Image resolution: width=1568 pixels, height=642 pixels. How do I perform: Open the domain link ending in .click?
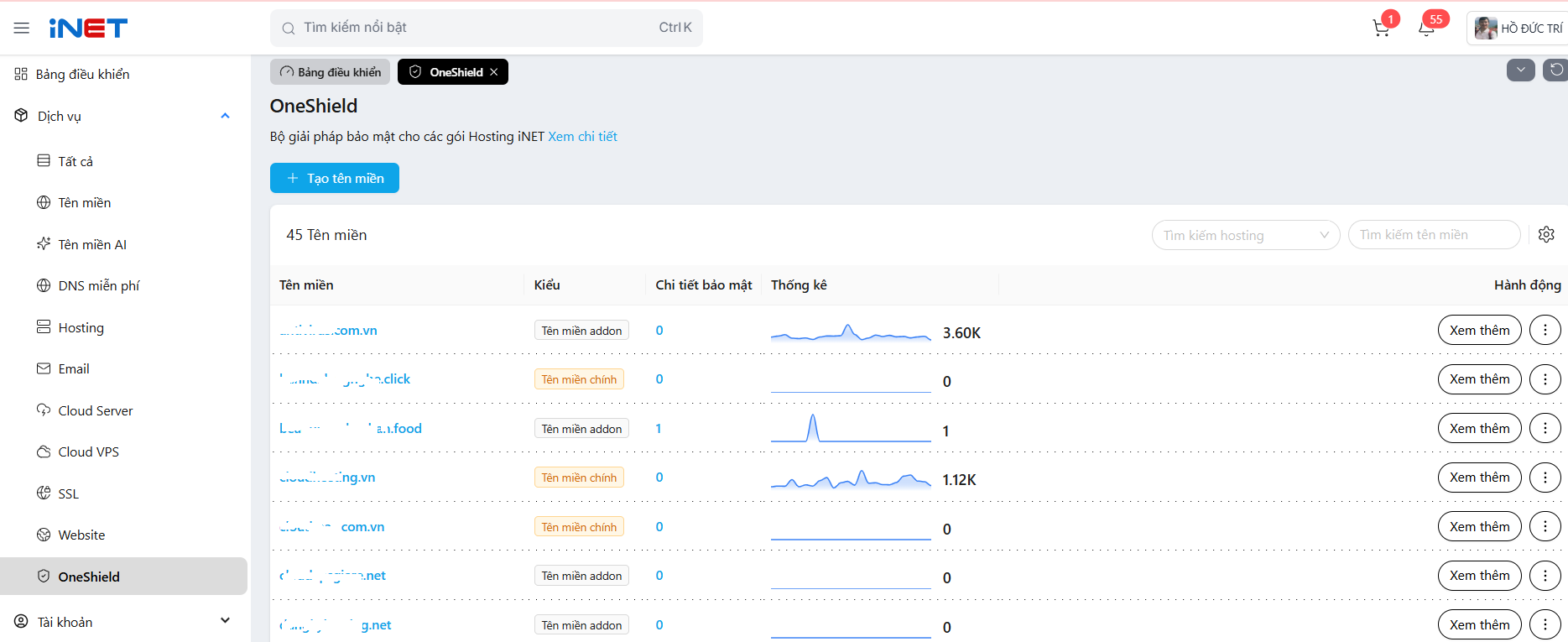click(345, 379)
